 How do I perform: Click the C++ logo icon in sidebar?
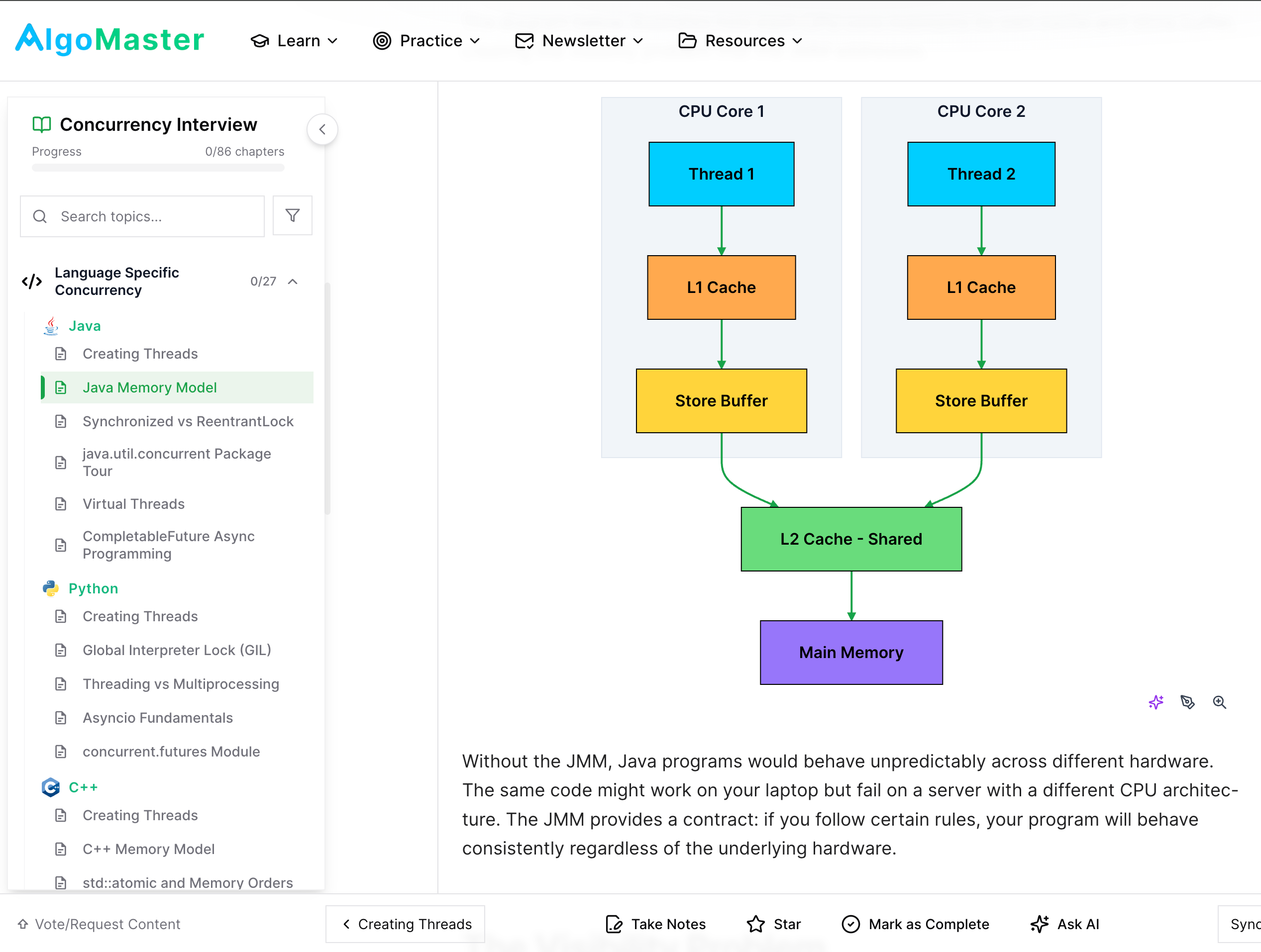point(51,787)
